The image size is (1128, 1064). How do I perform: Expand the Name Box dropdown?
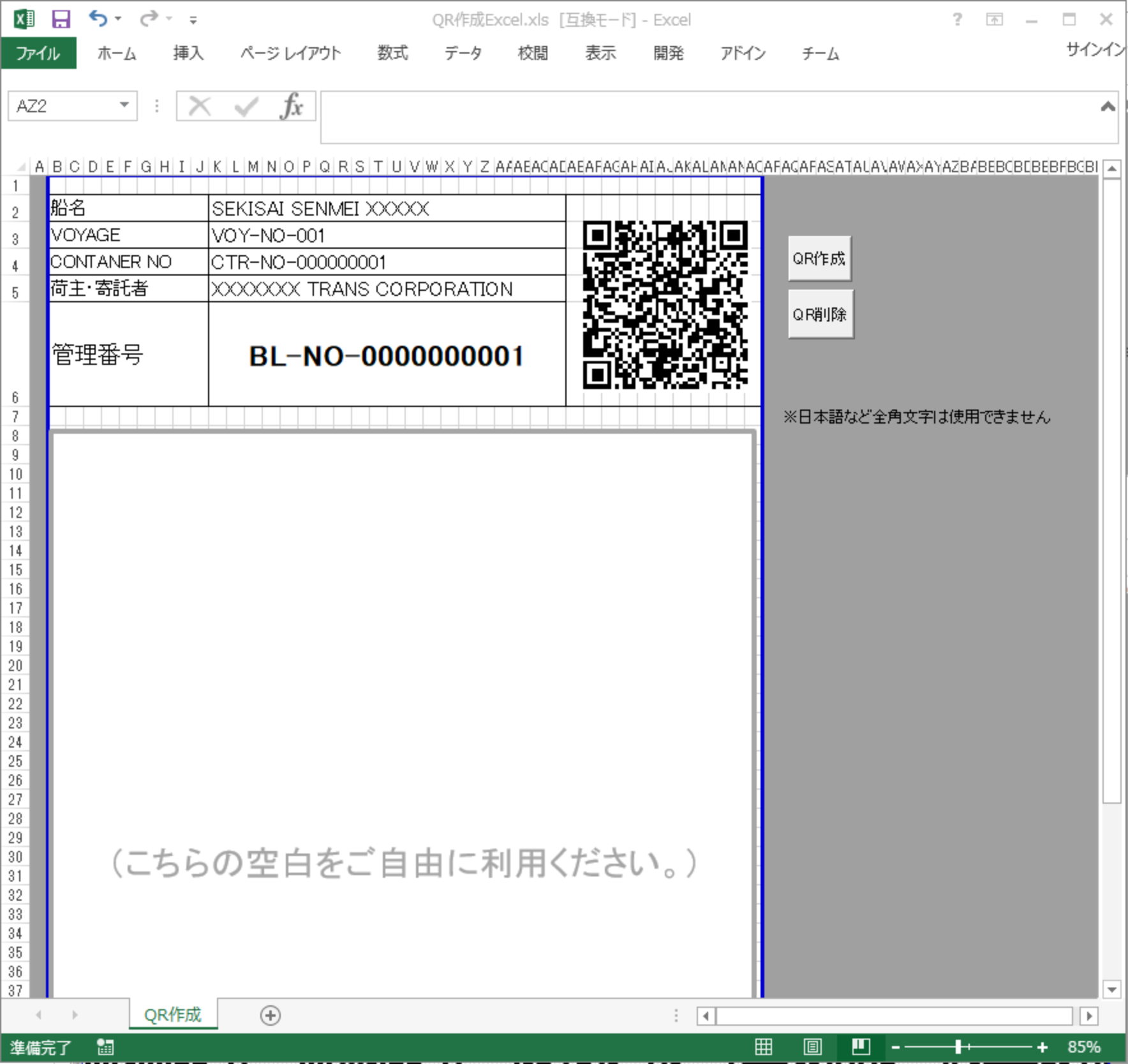pos(124,105)
